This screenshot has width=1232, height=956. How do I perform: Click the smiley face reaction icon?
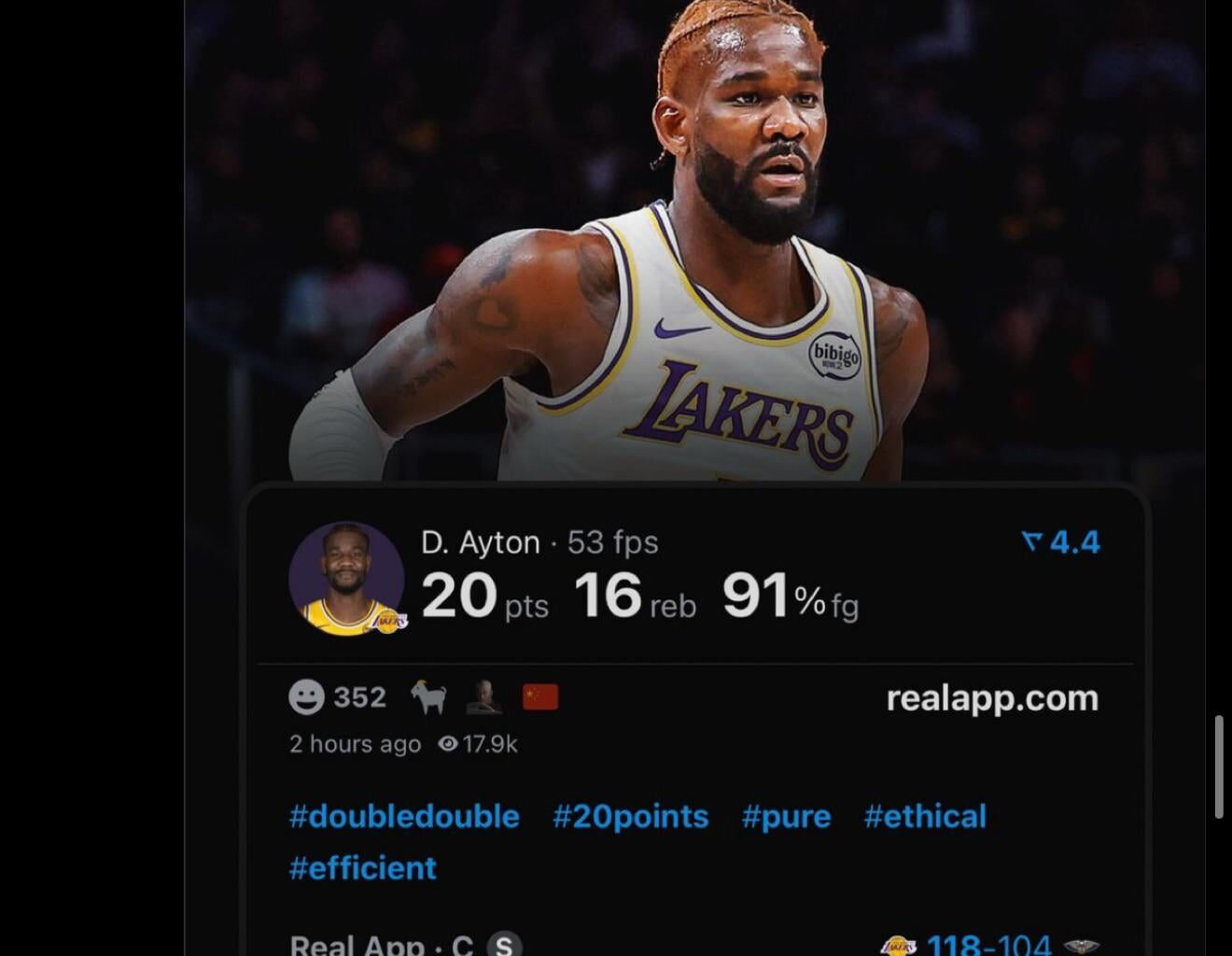click(306, 697)
